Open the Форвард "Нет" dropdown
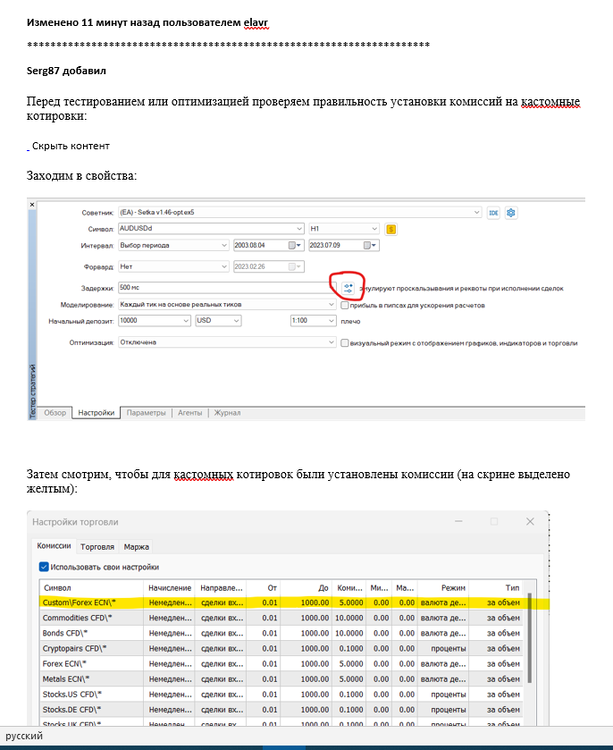The width and height of the screenshot is (613, 750). point(224,266)
